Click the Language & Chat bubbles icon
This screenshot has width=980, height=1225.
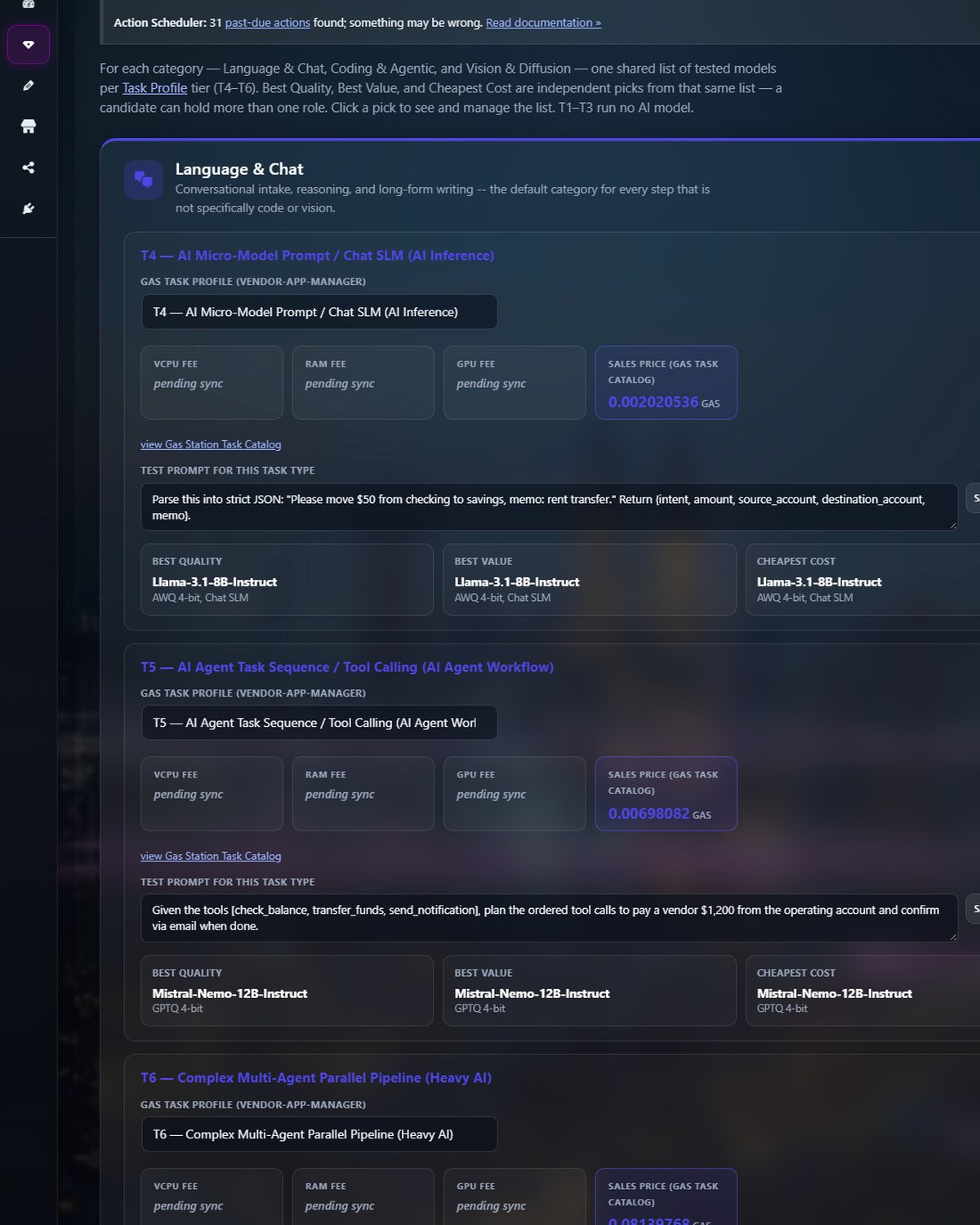[x=143, y=180]
